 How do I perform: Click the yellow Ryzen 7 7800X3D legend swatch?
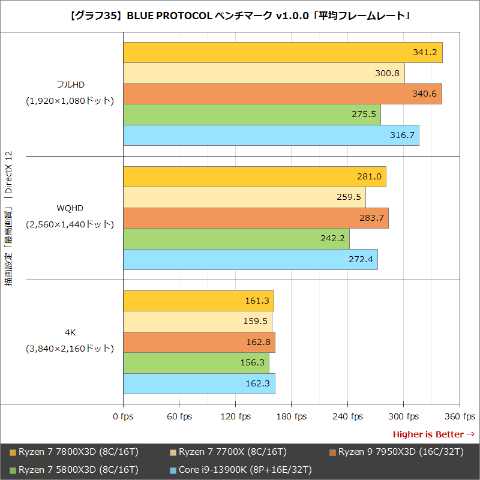pos(13,453)
